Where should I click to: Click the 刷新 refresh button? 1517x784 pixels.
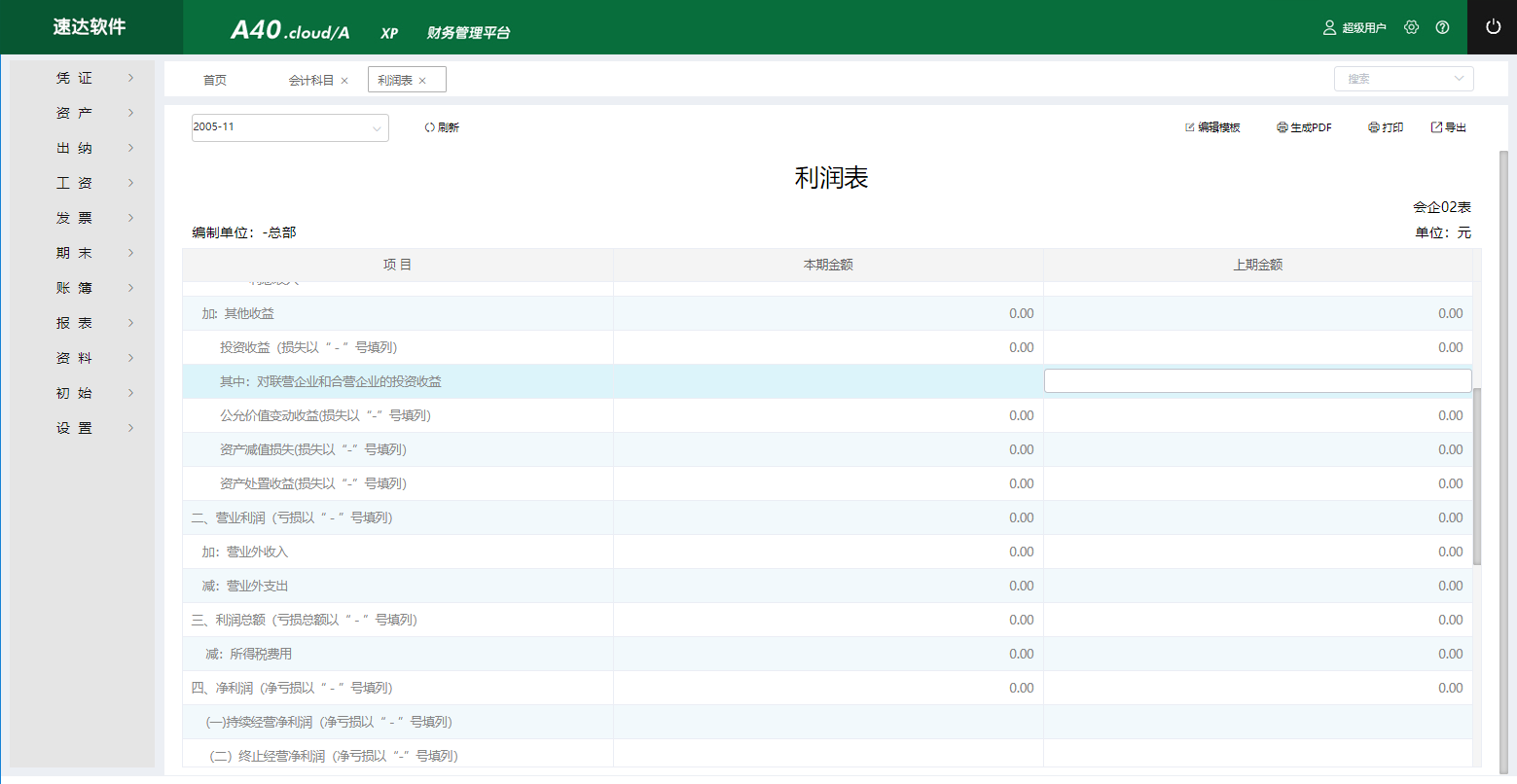coord(442,127)
